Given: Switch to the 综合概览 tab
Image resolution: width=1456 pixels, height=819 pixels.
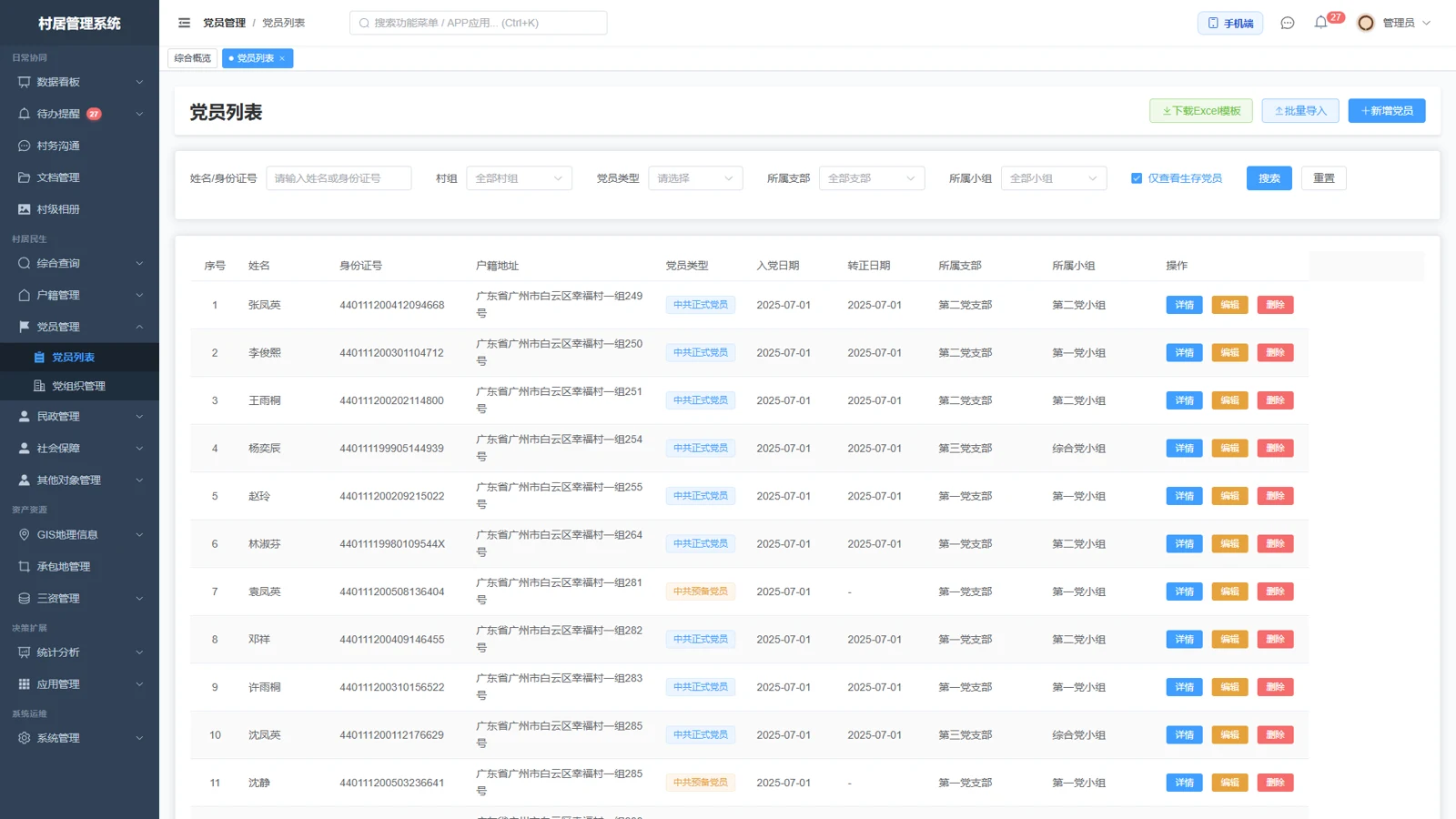Looking at the screenshot, I should (193, 58).
